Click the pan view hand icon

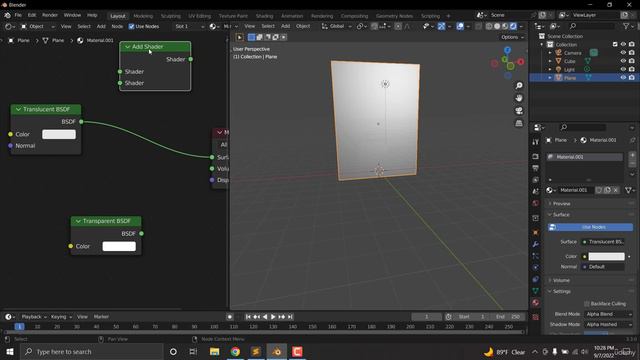pos(519,98)
